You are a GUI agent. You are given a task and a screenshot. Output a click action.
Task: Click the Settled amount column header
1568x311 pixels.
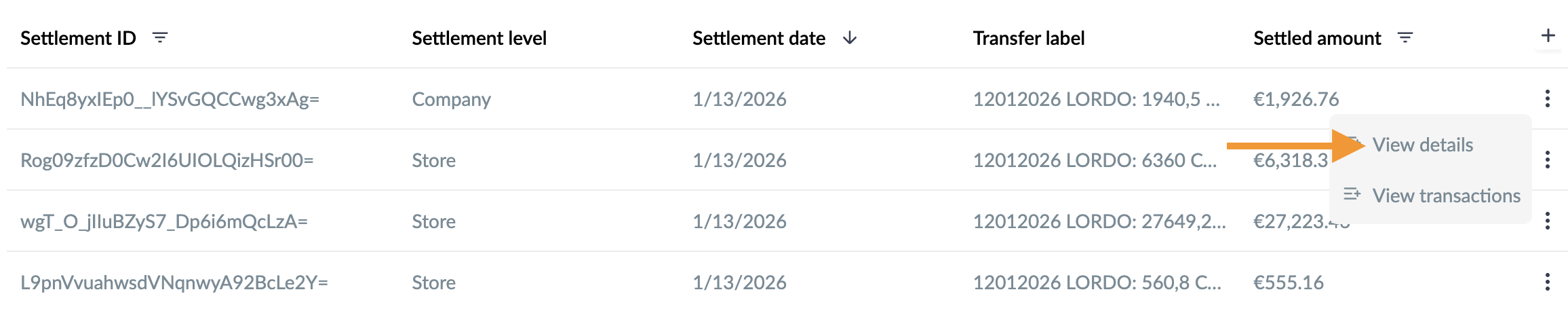coord(1317,38)
